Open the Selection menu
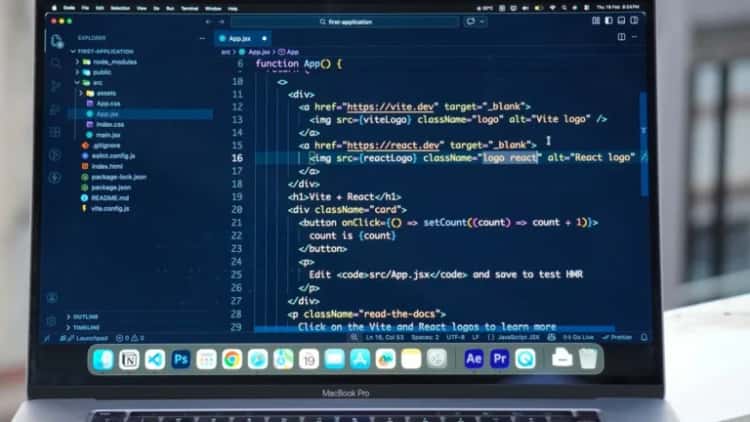This screenshot has width=750, height=422. [120, 8]
